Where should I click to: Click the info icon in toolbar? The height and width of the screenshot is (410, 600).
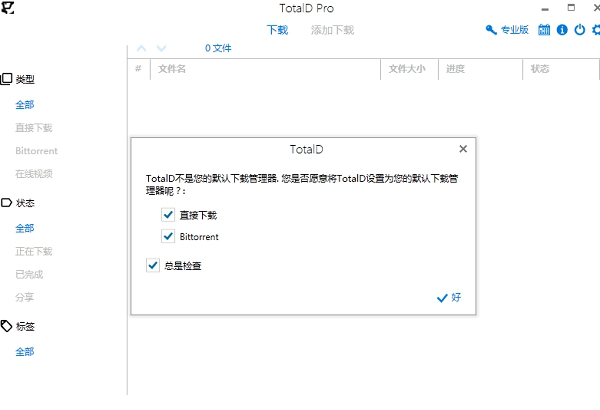[562, 30]
